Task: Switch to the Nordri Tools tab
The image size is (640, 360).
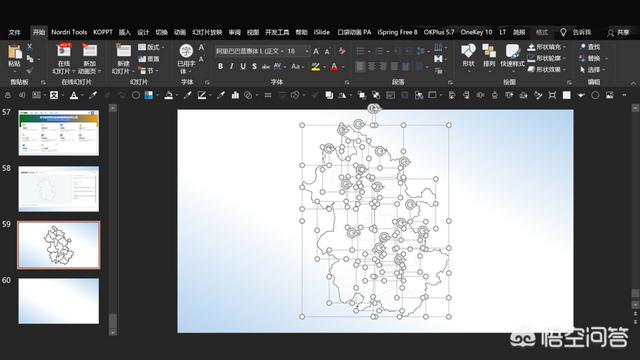Action: tap(69, 32)
